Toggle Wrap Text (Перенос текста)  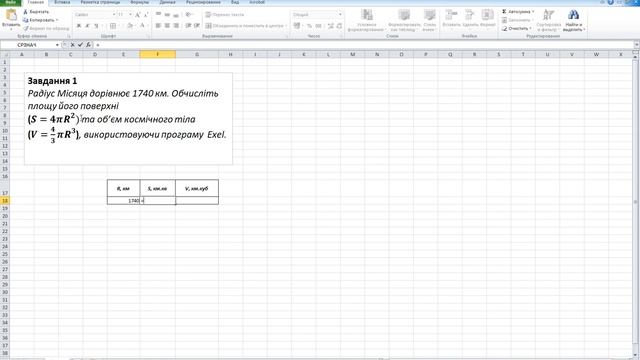point(224,15)
